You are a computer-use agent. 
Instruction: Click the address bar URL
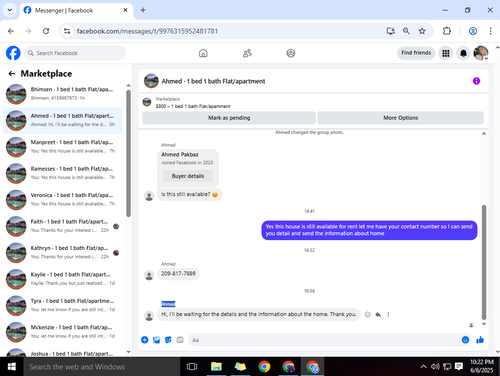147,31
